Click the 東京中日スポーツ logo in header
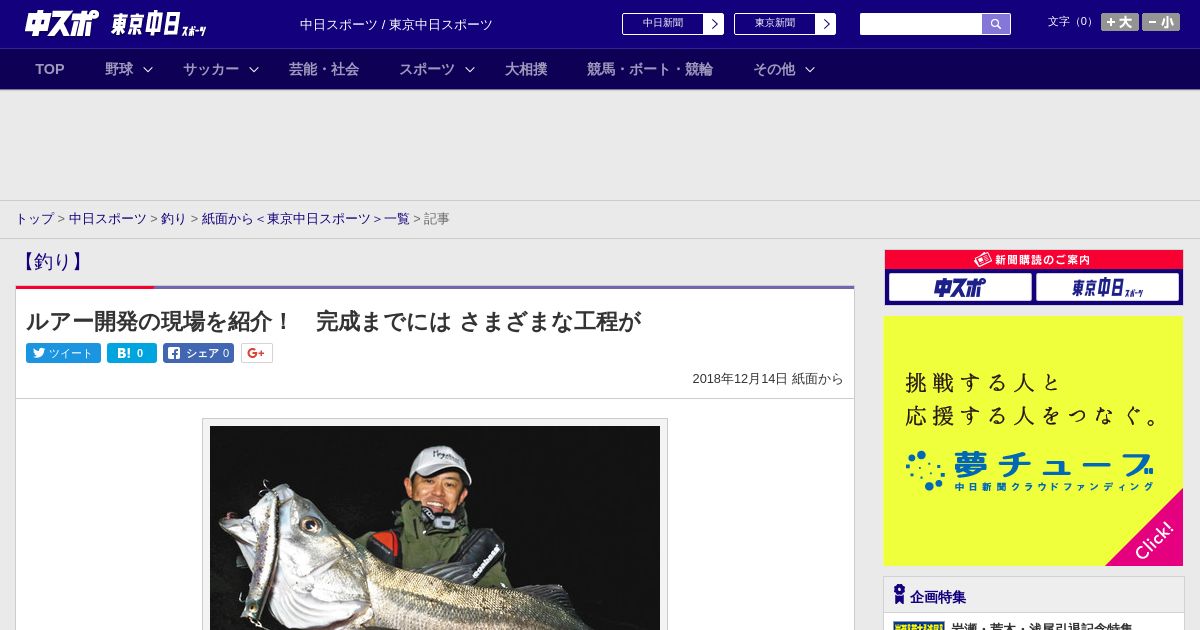Image resolution: width=1200 pixels, height=630 pixels. click(158, 24)
